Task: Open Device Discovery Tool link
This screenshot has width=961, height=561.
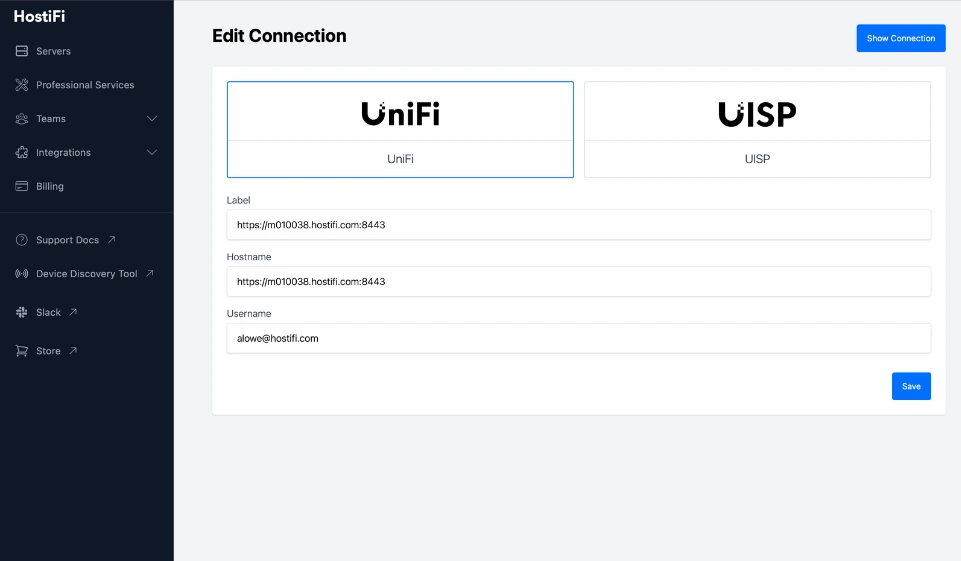Action: click(86, 274)
